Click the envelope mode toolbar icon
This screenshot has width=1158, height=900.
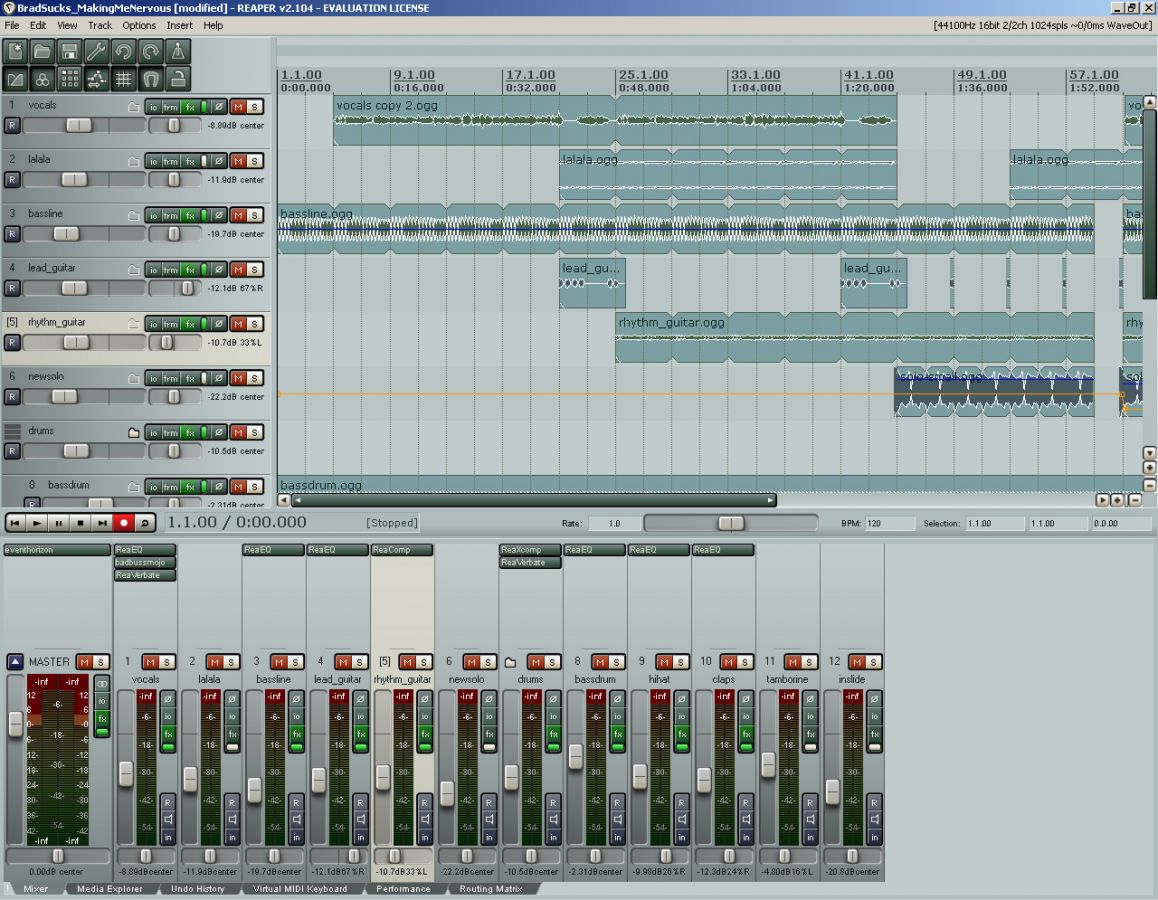click(16, 79)
